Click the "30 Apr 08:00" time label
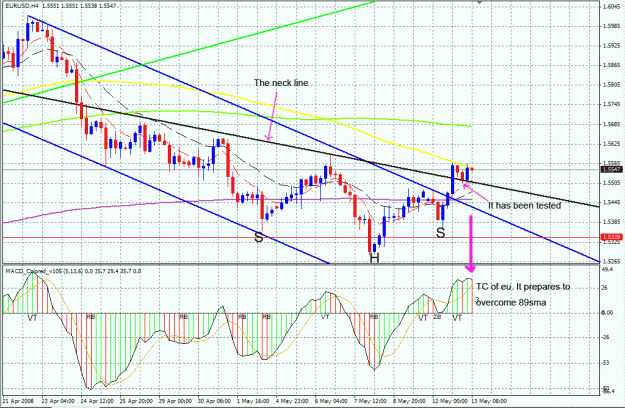Image resolution: width=625 pixels, height=408 pixels. coord(214,401)
